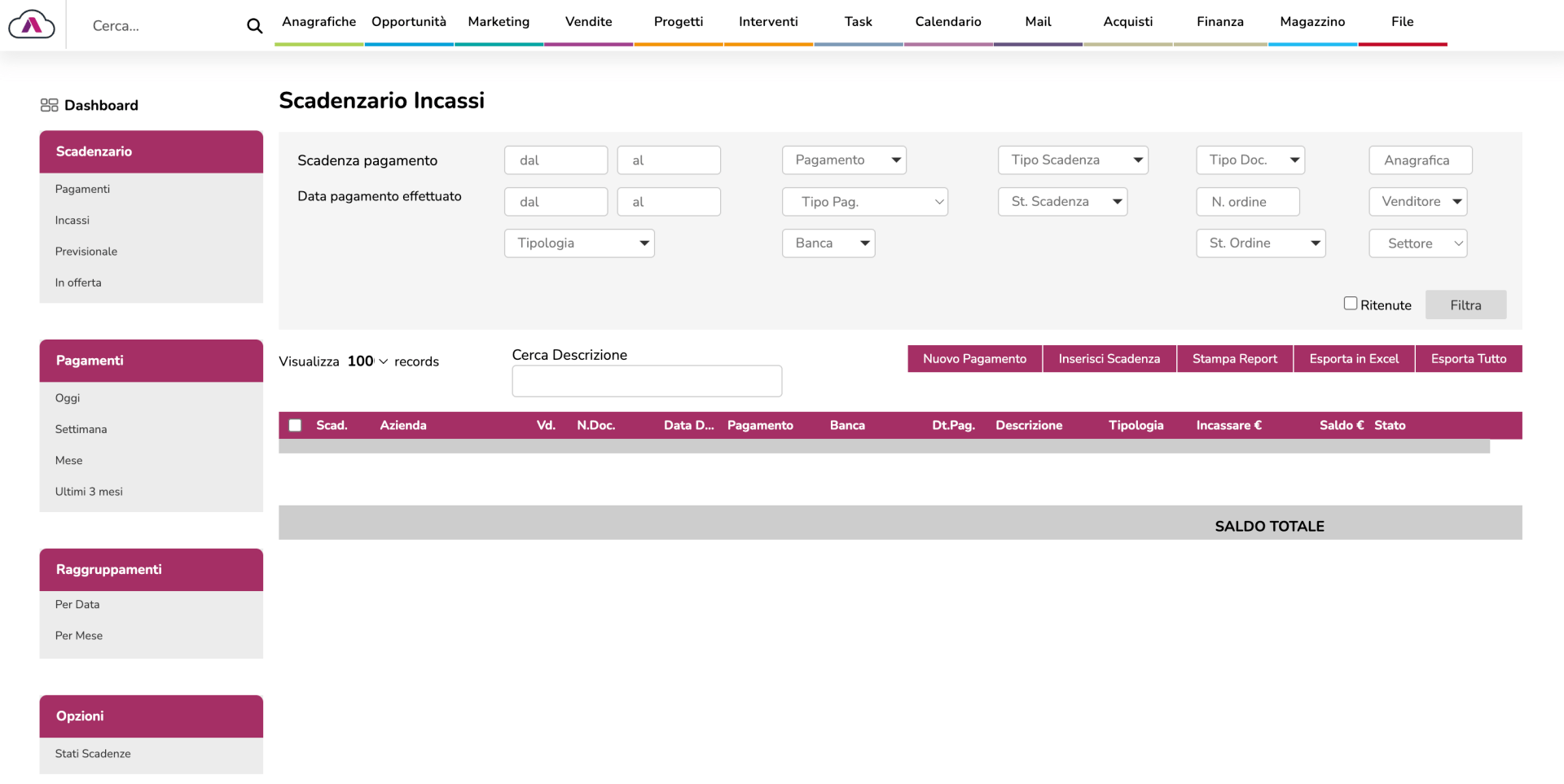Click Nuovo Pagamento button
This screenshot has width=1564, height=784.
974,359
